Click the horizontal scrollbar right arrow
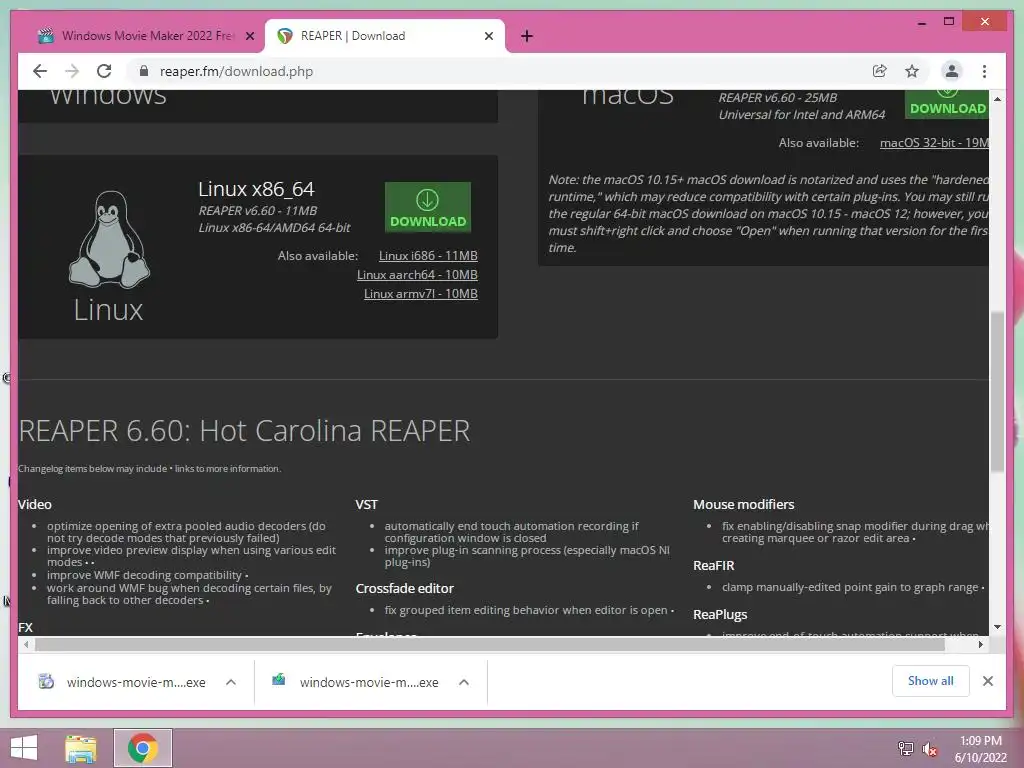Screen dimensions: 1024x768 point(980,645)
